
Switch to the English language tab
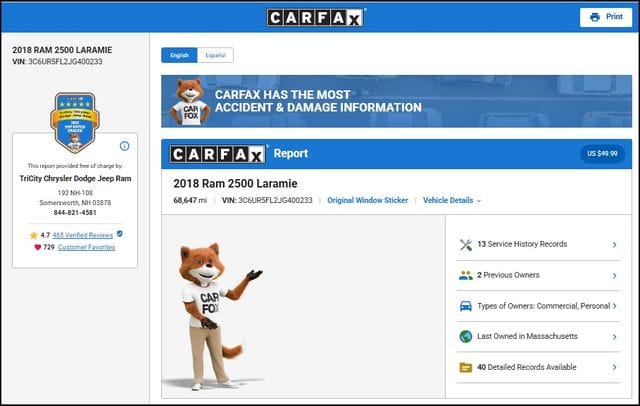coord(179,55)
